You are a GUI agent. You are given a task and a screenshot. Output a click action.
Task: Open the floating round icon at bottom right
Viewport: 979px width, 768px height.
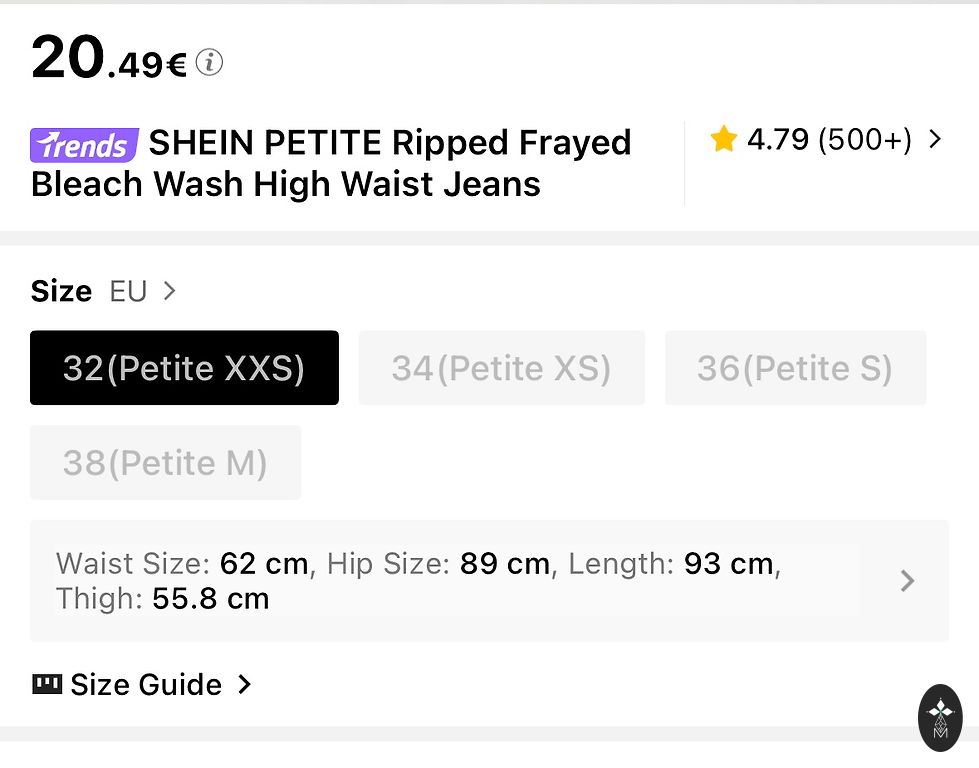coord(940,717)
